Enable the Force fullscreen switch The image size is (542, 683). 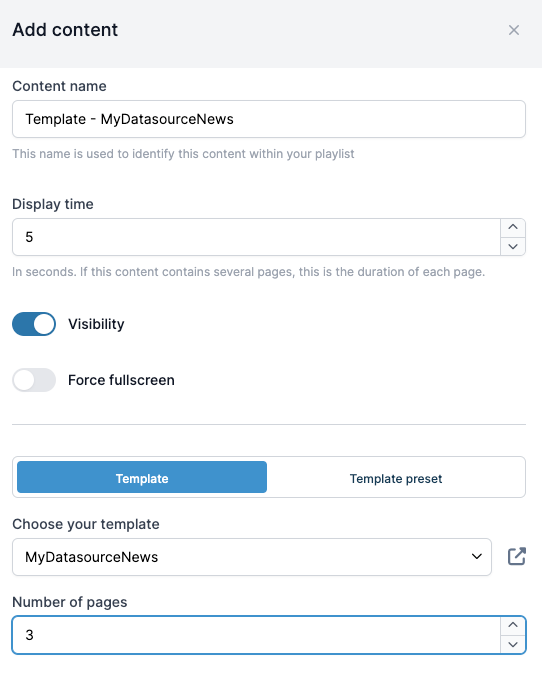tap(34, 380)
